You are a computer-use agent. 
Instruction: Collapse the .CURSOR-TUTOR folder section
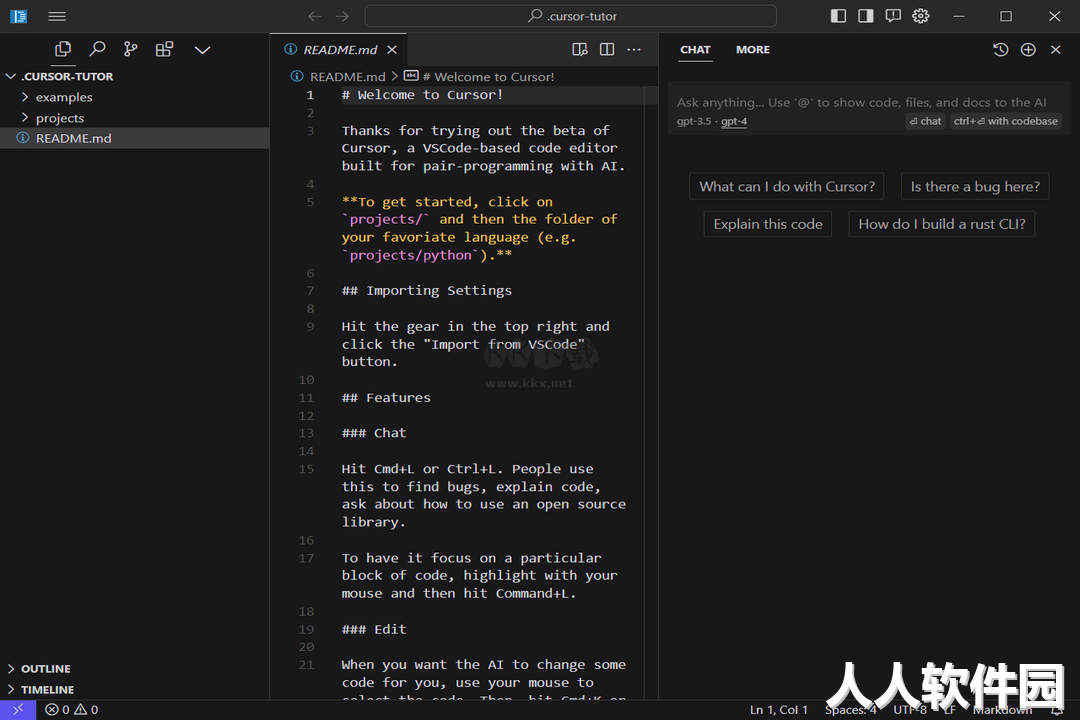click(x=135, y=76)
